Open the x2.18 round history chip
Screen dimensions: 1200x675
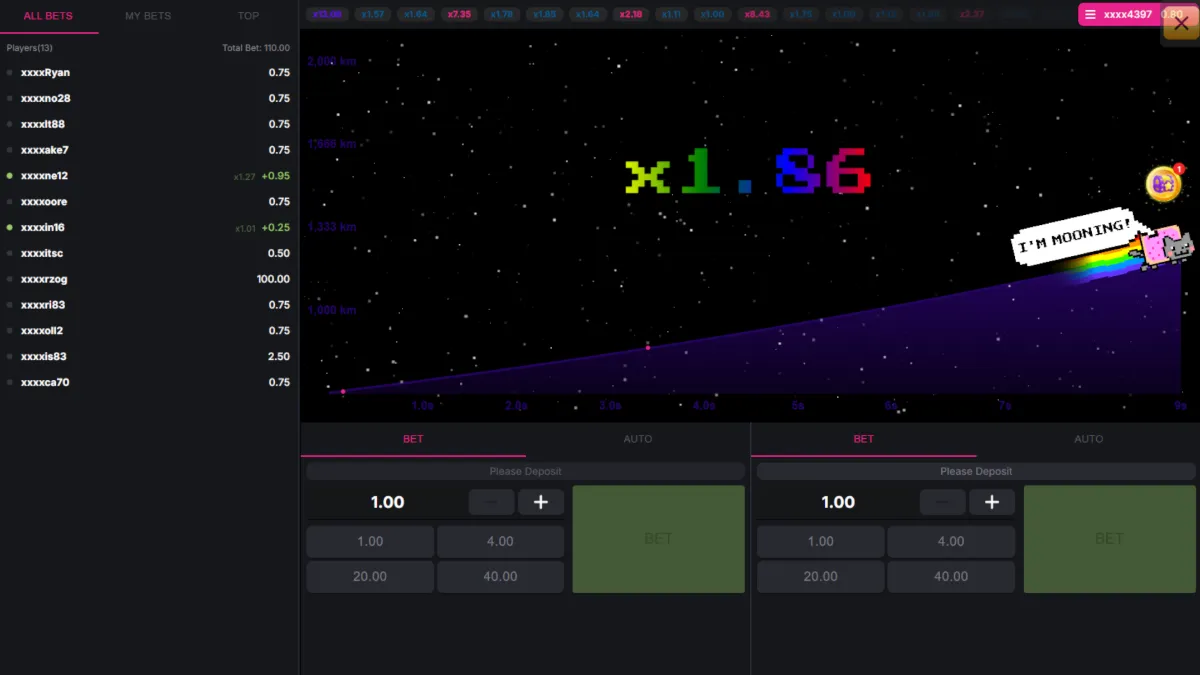(631, 14)
